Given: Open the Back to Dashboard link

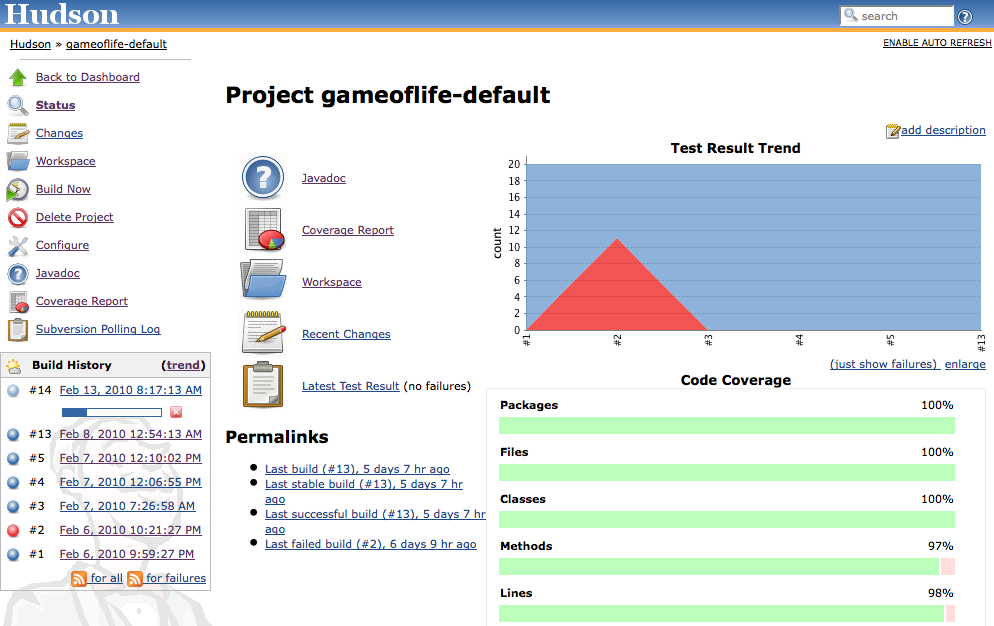Looking at the screenshot, I should (x=87, y=77).
